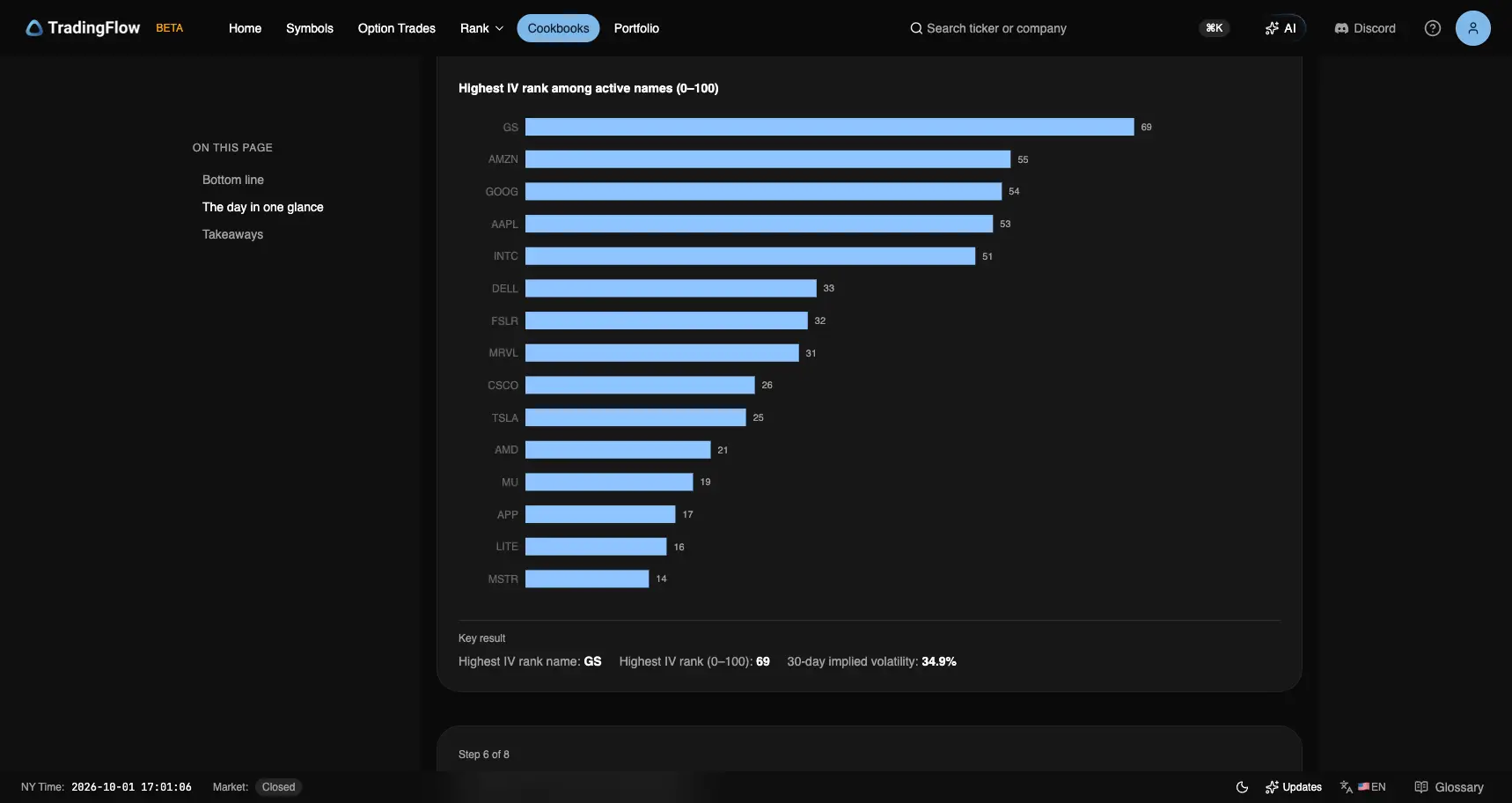Click the TSLA bar in the chart
1512x803 pixels.
pos(635,417)
